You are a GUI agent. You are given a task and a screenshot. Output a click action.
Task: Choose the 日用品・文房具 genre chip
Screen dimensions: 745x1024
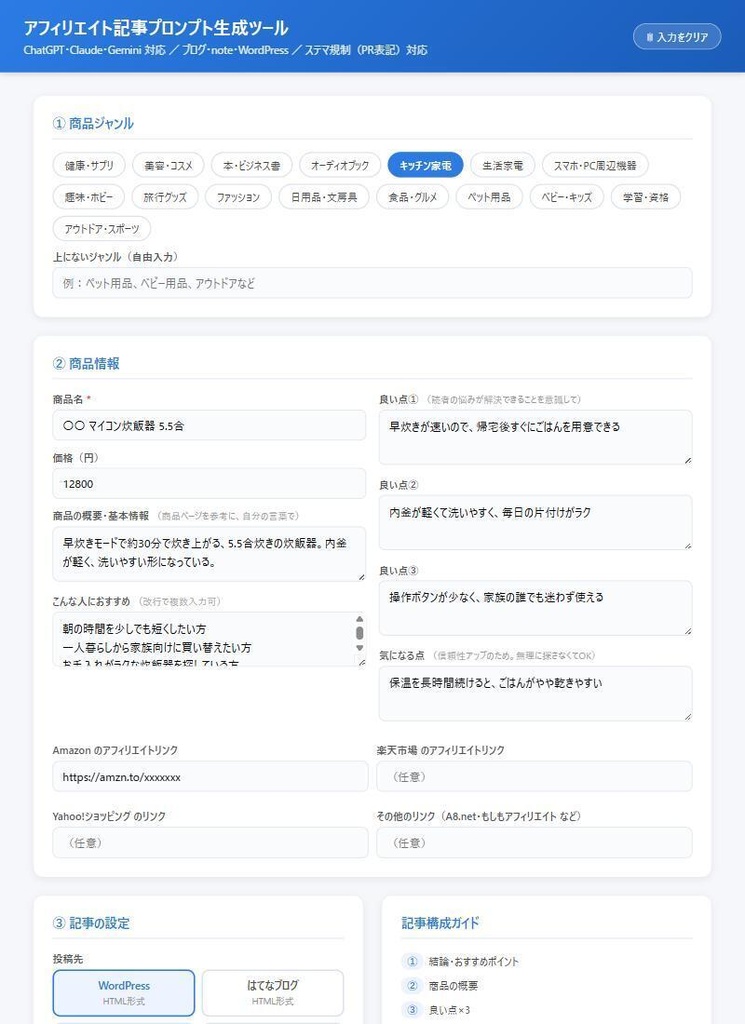324,197
